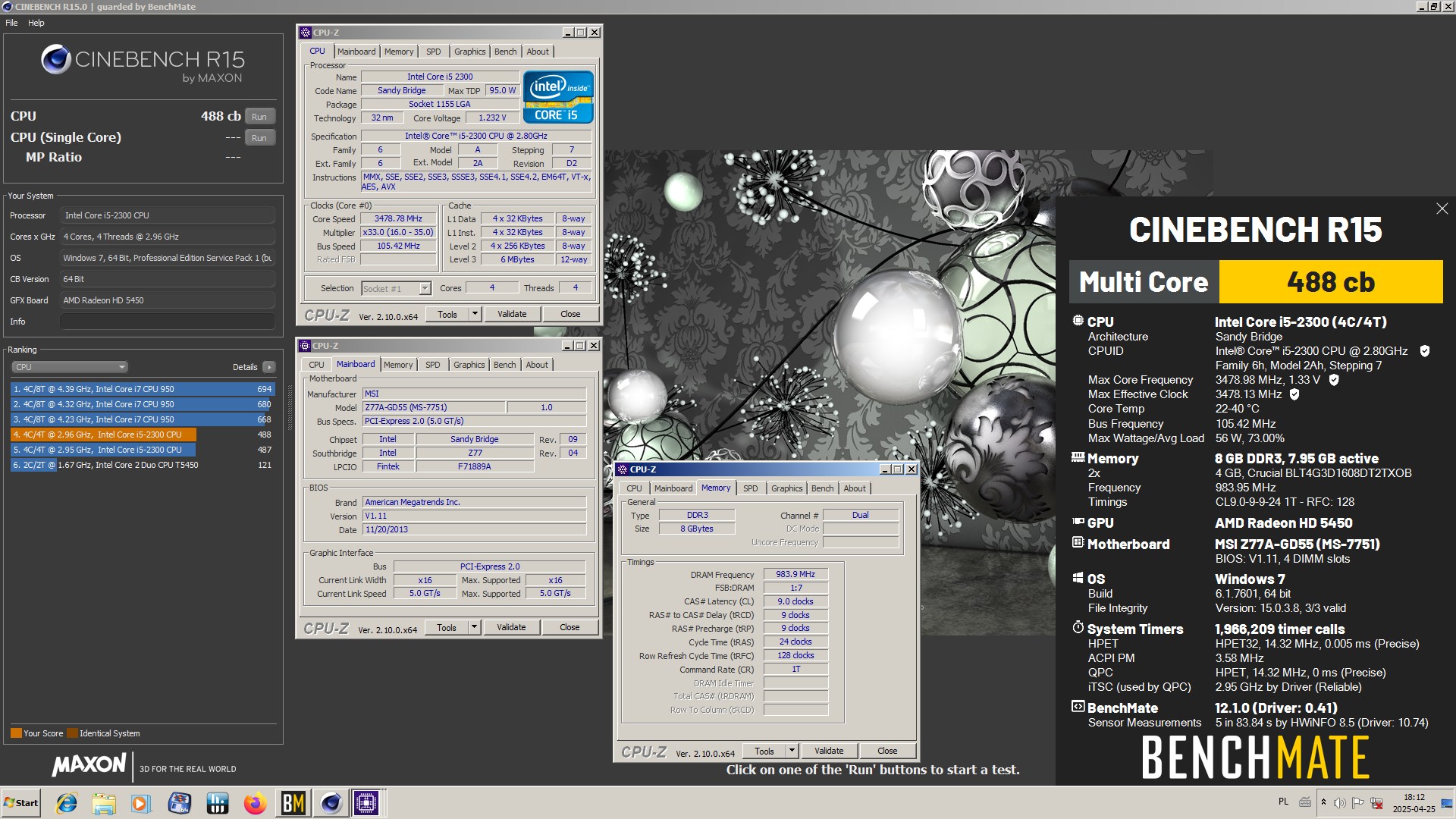
Task: Click the yellow 488 cb score box
Action: coord(1330,282)
